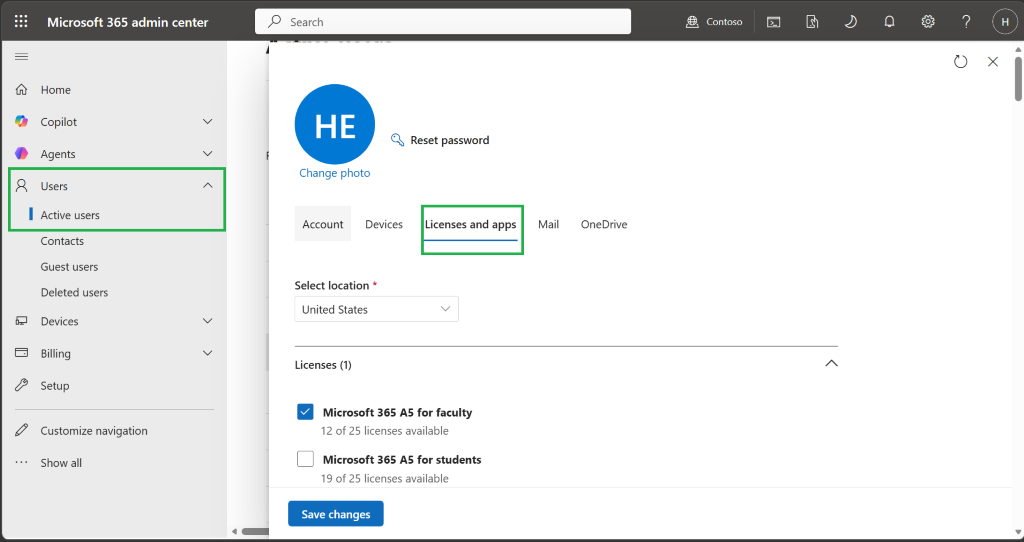Image resolution: width=1024 pixels, height=542 pixels.
Task: Click the Reset password key icon
Action: point(397,140)
